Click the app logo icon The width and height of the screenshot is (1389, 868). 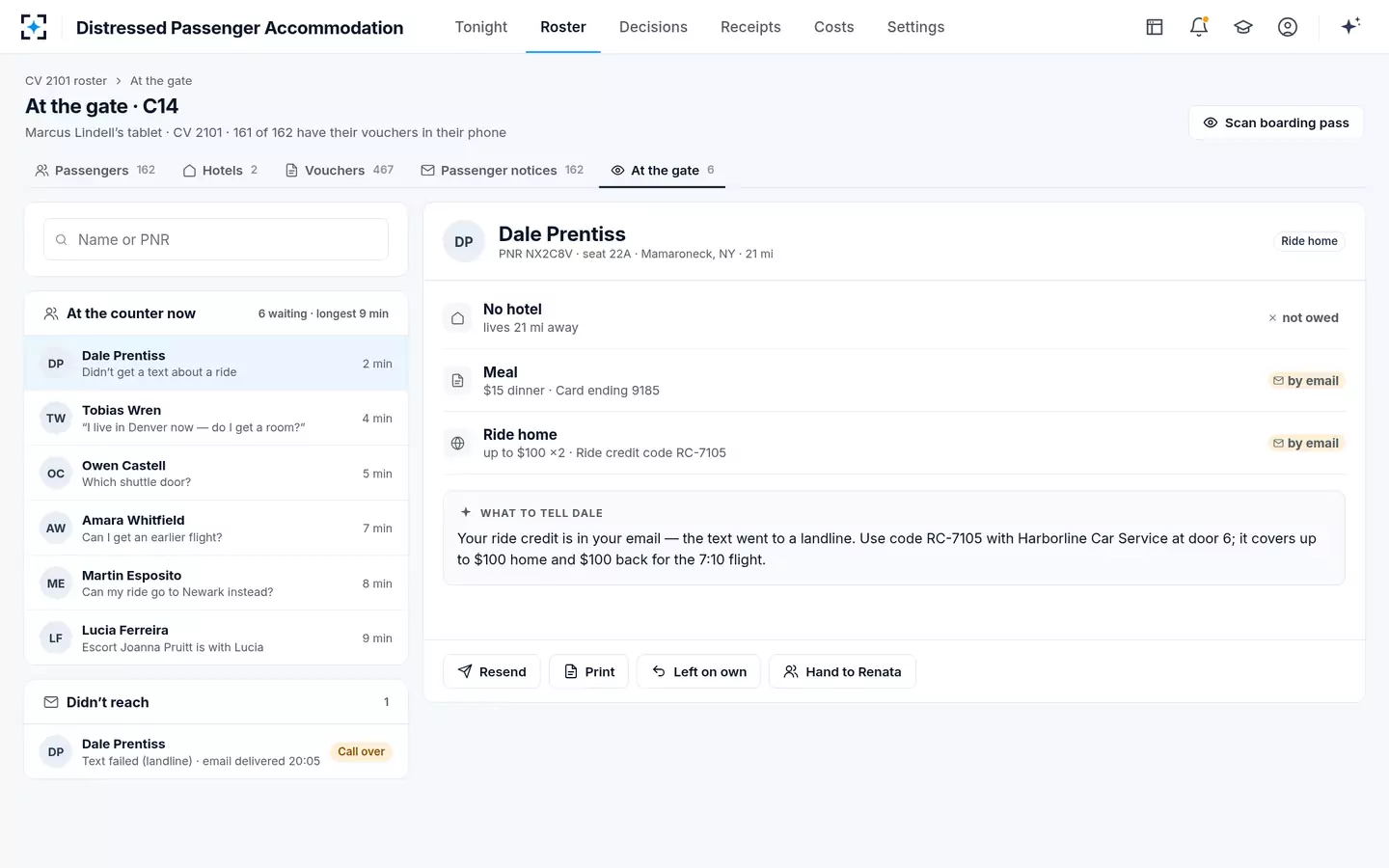pos(34,27)
